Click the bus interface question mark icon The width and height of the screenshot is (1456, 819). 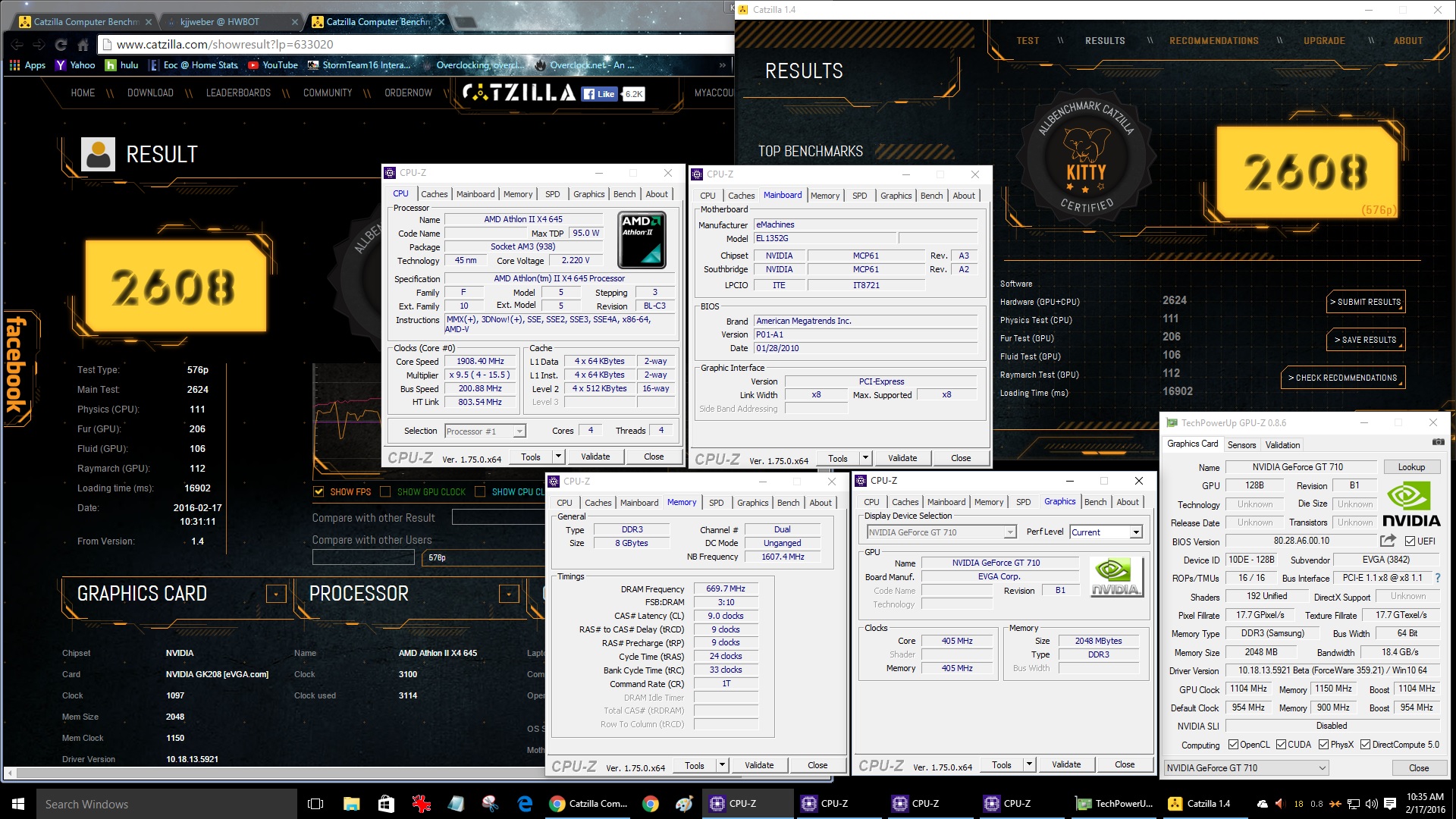[1438, 578]
